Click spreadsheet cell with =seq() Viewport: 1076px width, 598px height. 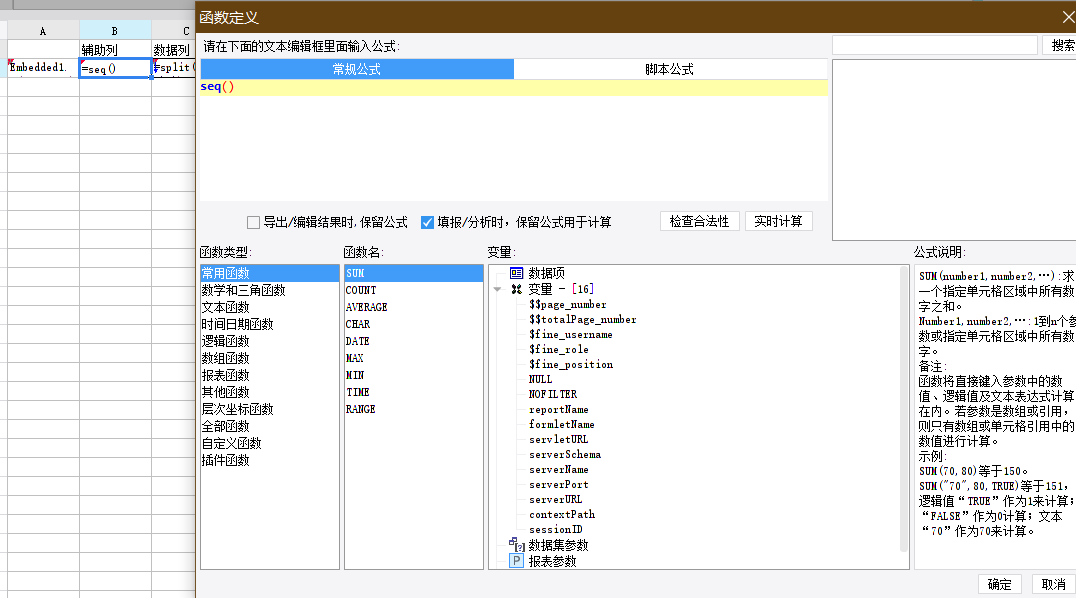point(115,68)
